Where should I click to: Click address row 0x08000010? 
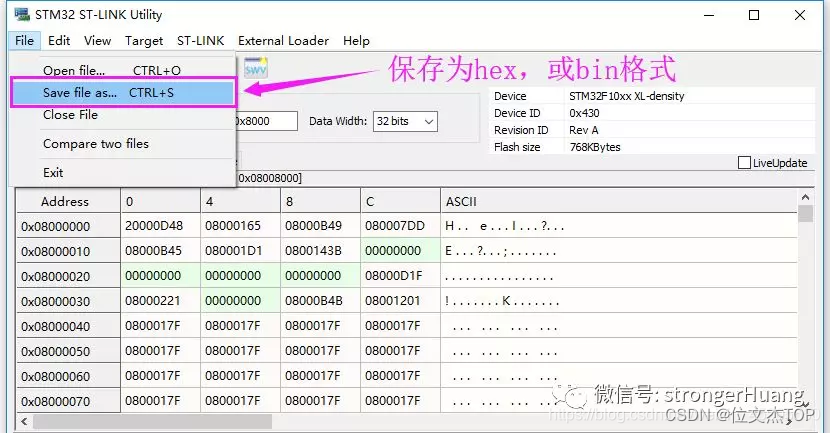pos(68,251)
